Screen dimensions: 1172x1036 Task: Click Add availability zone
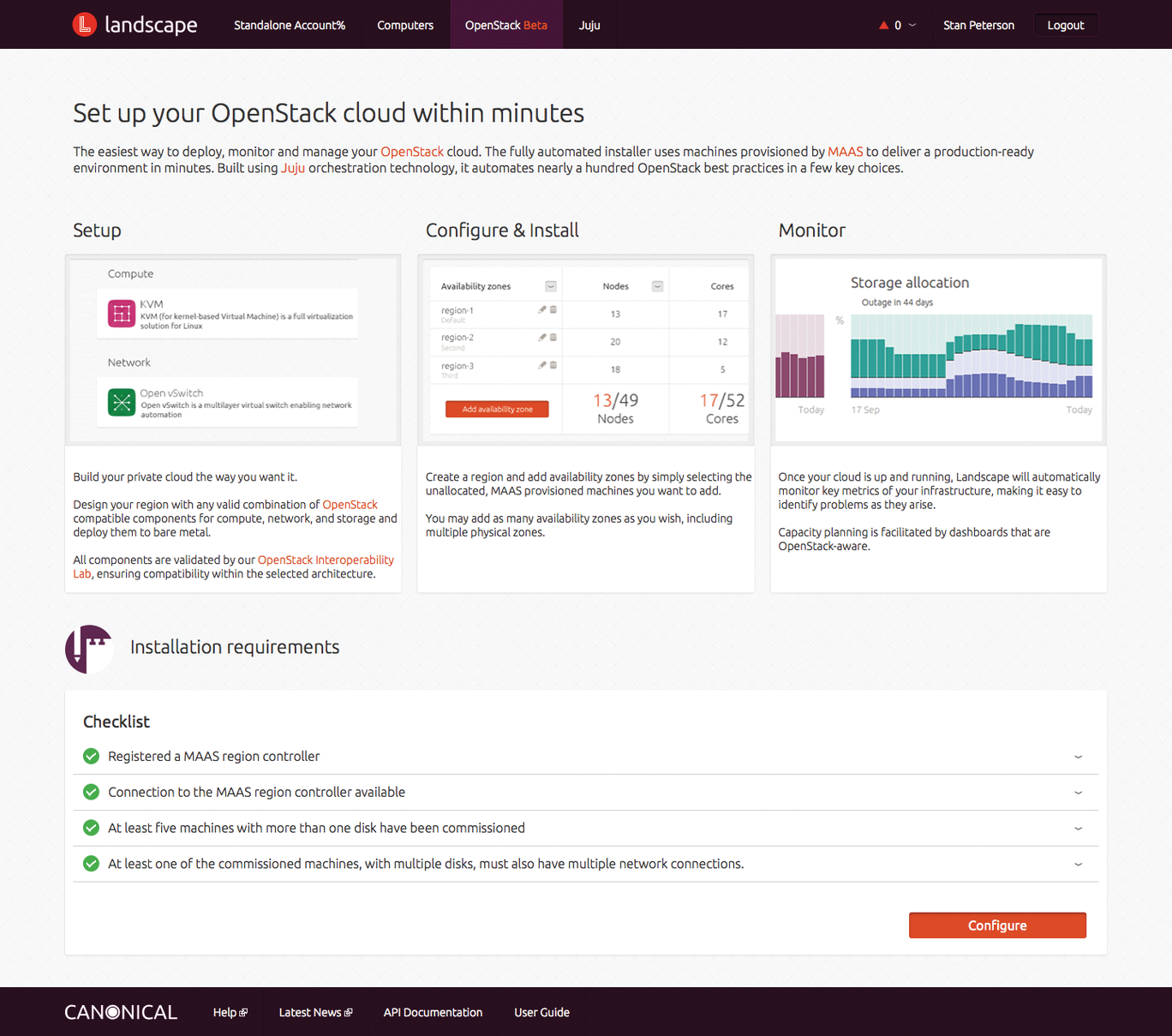(x=497, y=409)
